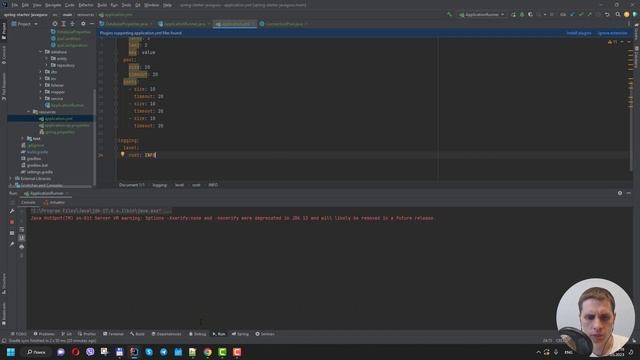Open the Dependencies tool window
Viewport: 640px width, 360px height.
tap(166, 334)
